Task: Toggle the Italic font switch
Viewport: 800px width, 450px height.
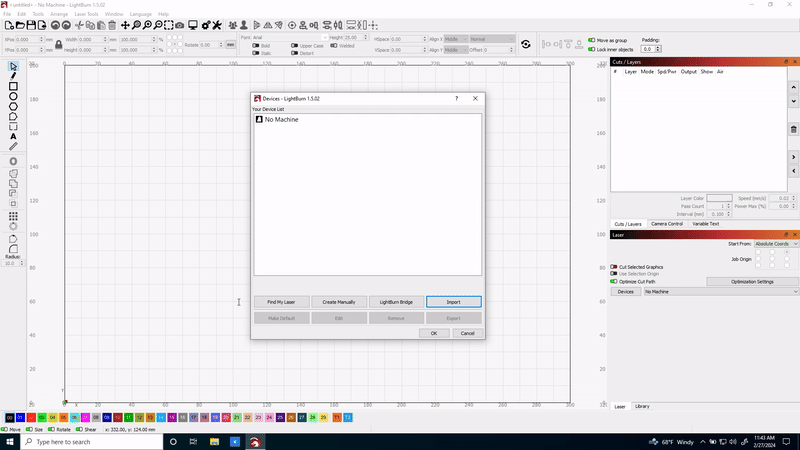Action: coord(256,53)
